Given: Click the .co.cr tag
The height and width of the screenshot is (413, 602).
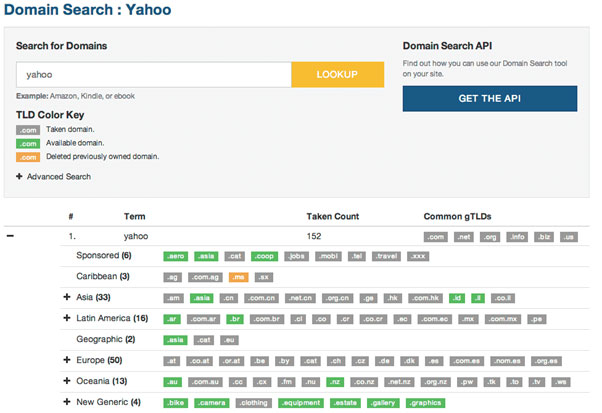Looking at the screenshot, I should [373, 319].
